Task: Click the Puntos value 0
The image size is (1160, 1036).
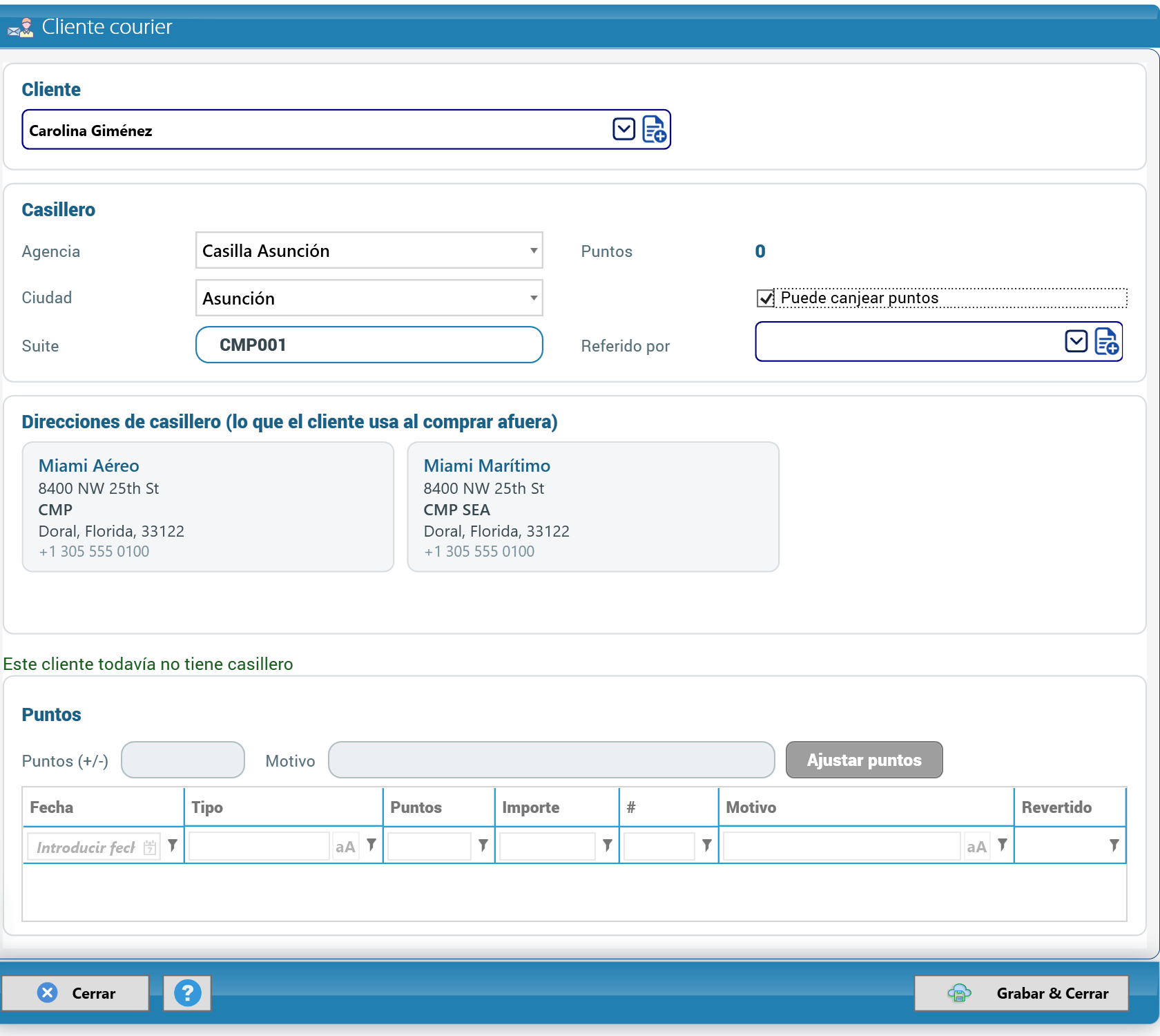Action: tap(760, 251)
